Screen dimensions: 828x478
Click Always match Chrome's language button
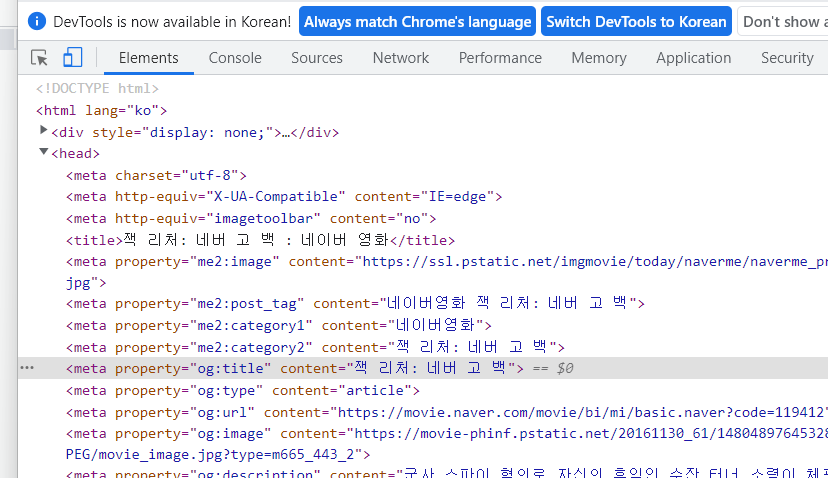[417, 22]
